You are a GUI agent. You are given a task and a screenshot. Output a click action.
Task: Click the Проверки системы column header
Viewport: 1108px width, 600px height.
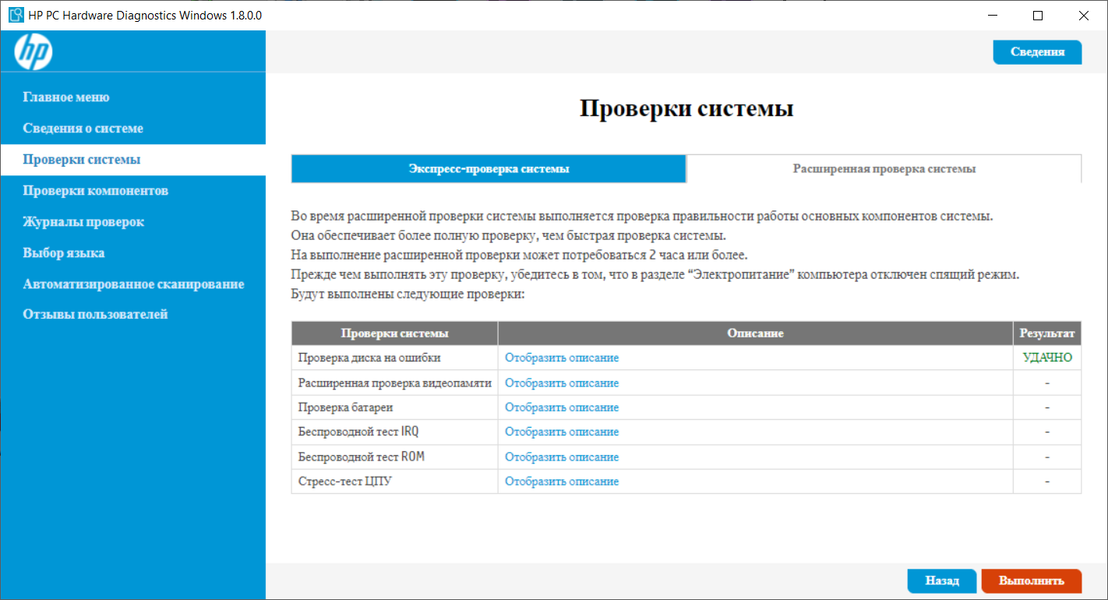click(x=394, y=333)
